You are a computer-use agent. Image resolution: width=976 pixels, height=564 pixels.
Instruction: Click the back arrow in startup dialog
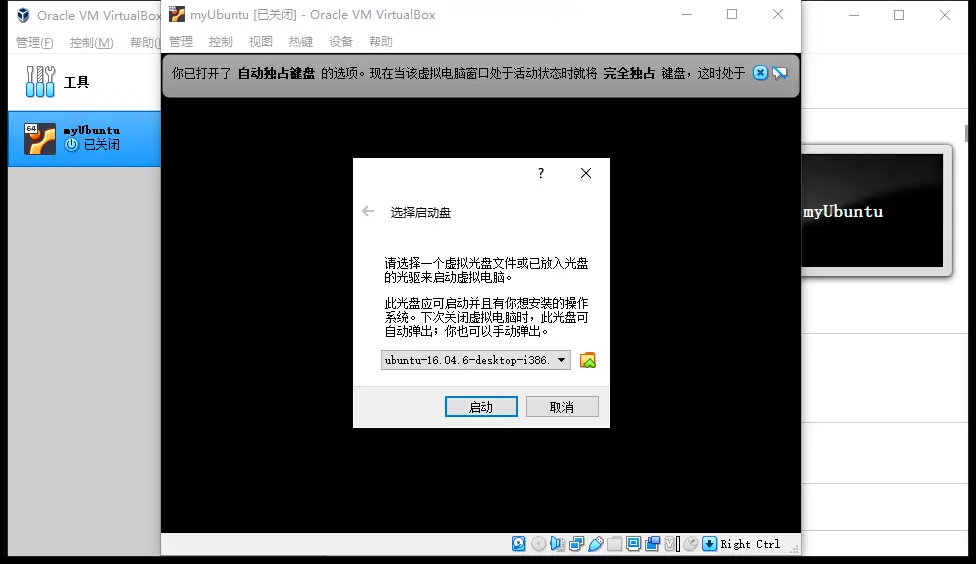pos(368,212)
